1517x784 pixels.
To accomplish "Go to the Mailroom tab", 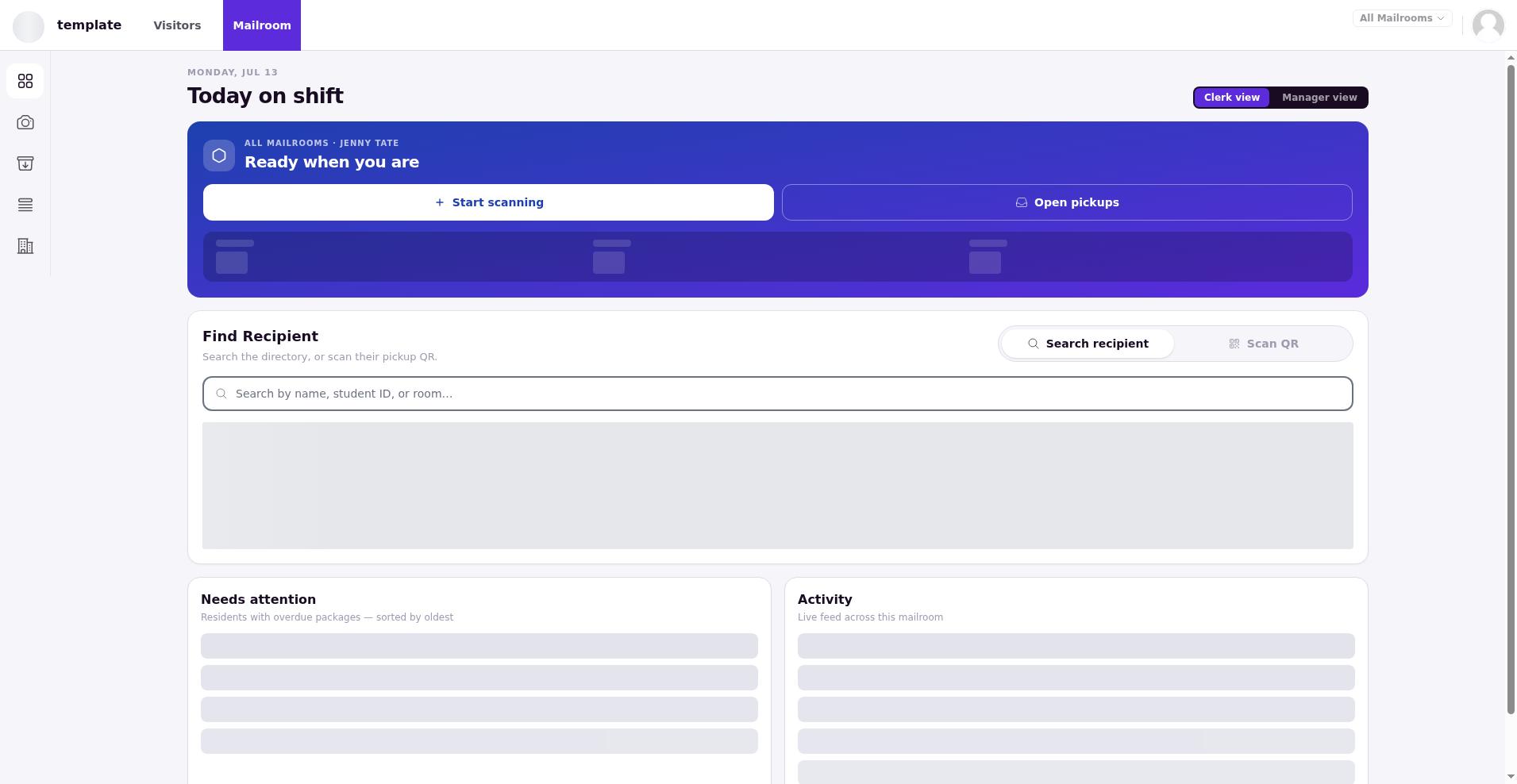I will (x=262, y=25).
